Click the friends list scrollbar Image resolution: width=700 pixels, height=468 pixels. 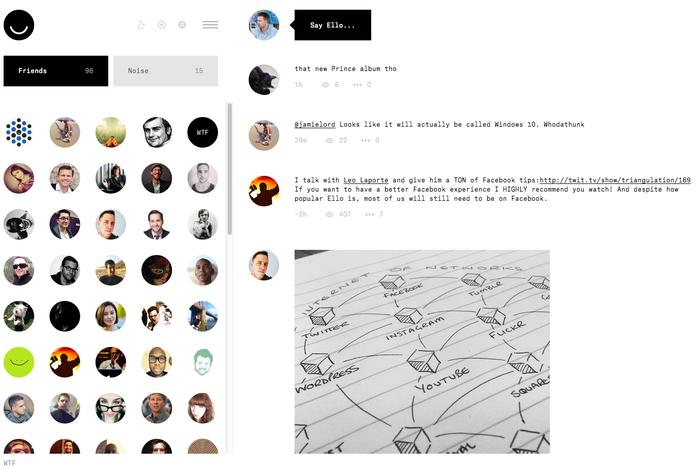point(229,169)
